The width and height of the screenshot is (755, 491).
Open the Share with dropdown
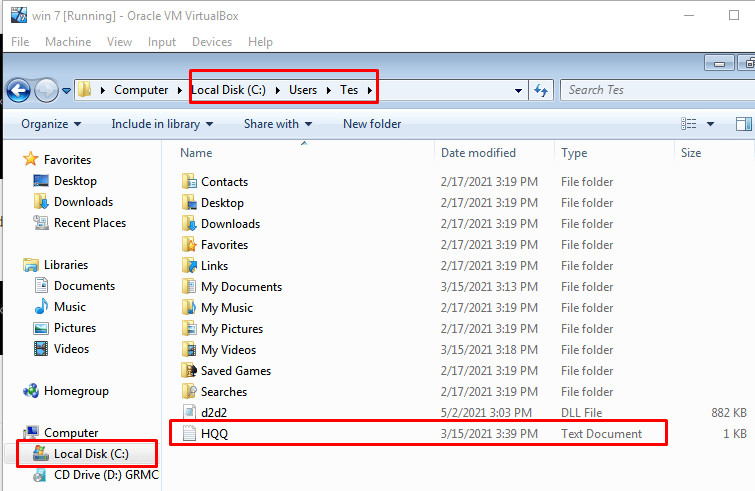point(277,124)
